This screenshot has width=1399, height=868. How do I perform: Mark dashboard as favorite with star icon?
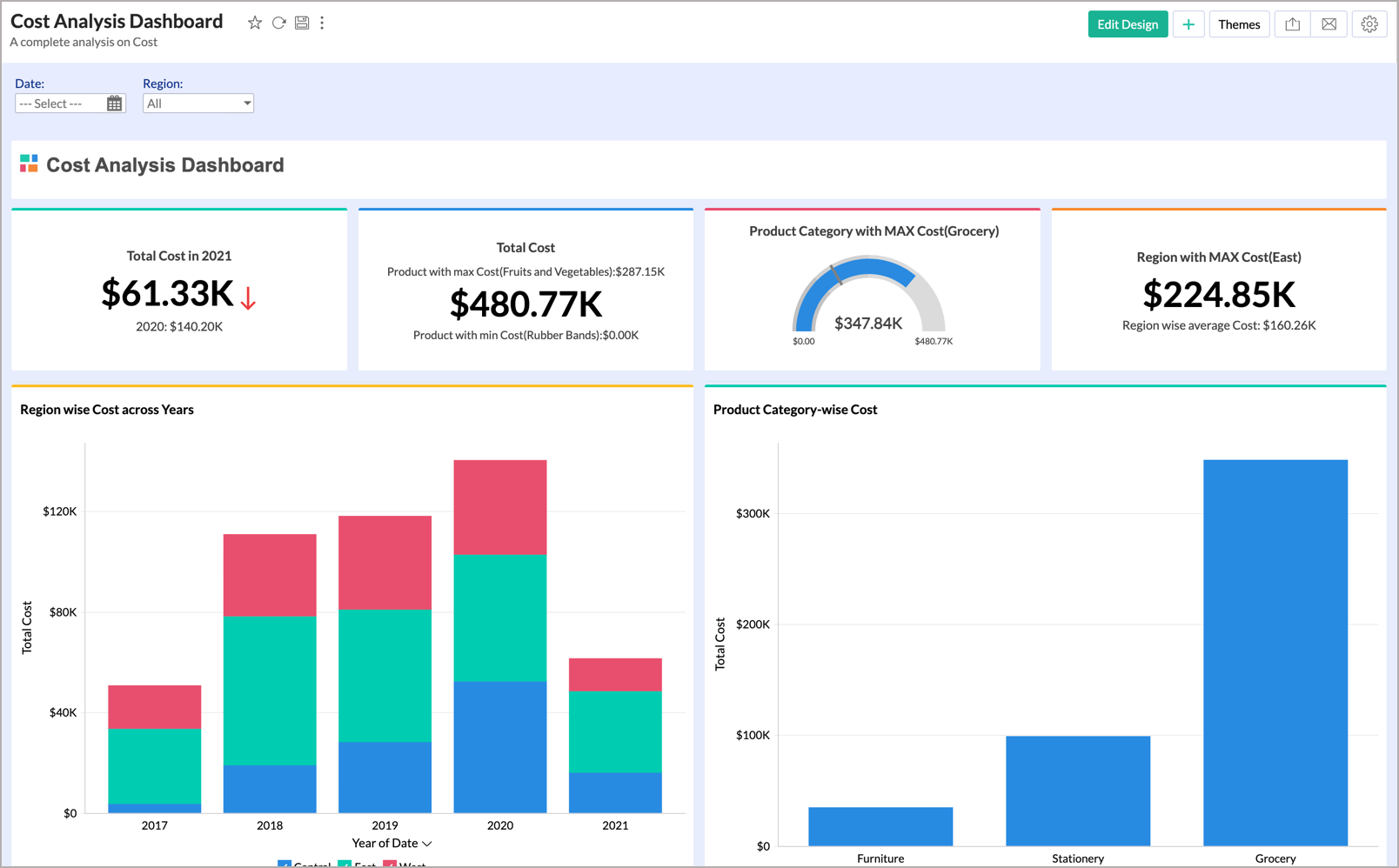(x=255, y=23)
